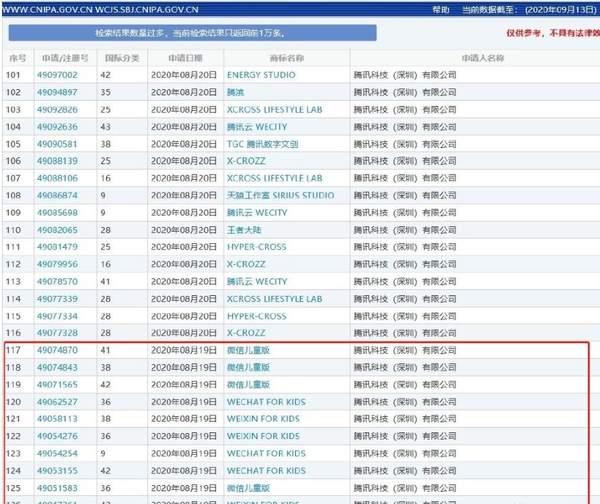Open registration number 49088139
The image size is (600, 504).
point(57,161)
